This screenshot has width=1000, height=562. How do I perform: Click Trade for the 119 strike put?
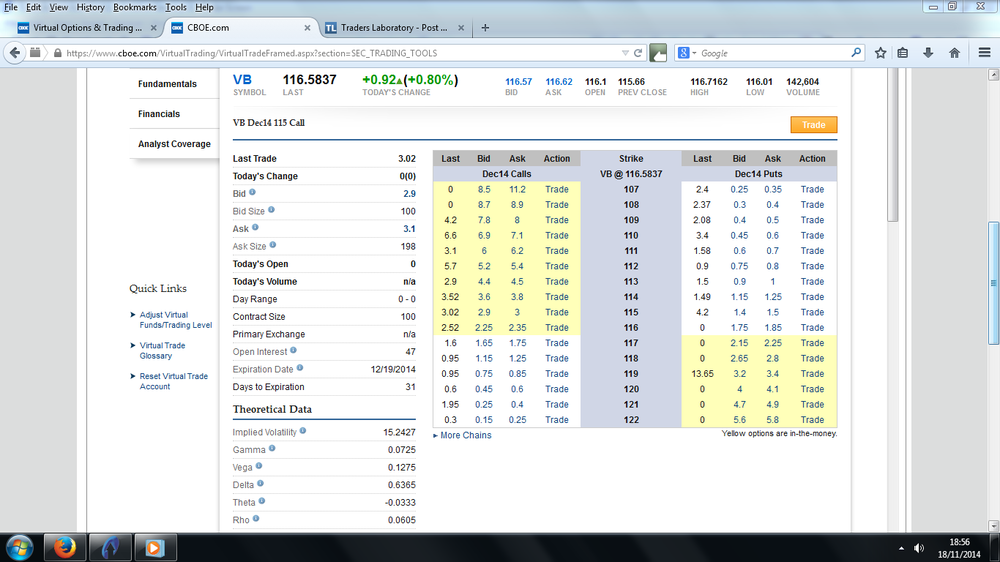812,373
